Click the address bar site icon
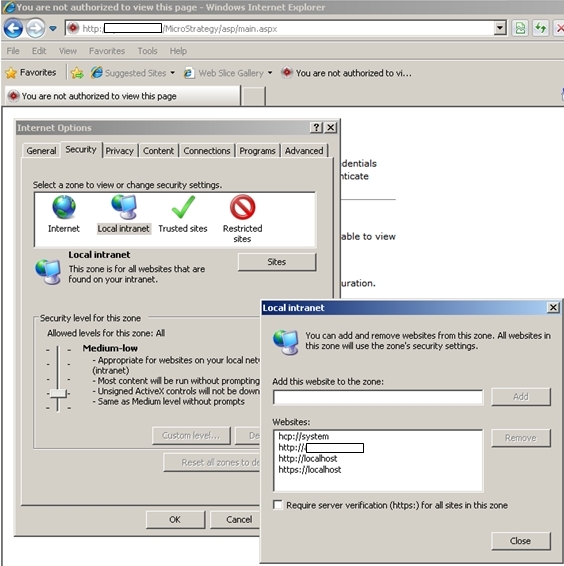Screen dimensions: 564x566 tap(73, 28)
